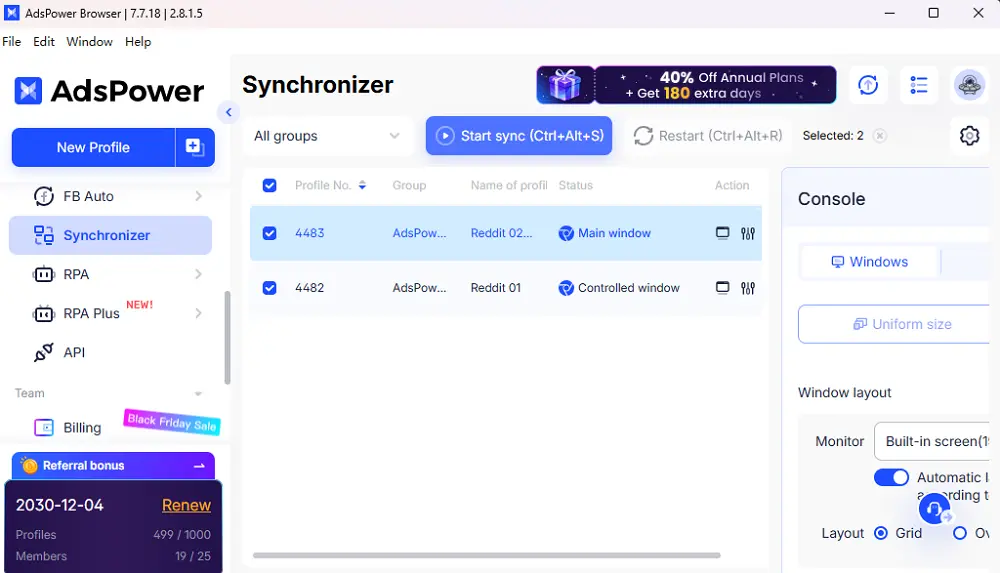Click the gift box promo icon

pyautogui.click(x=565, y=85)
